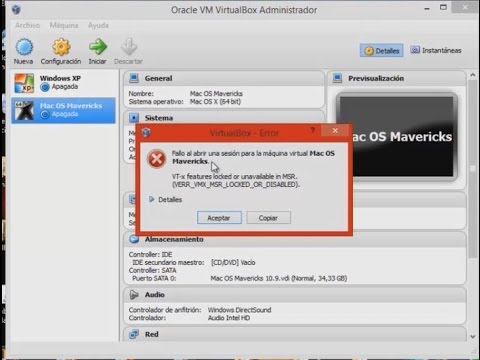The image size is (480, 360).
Task: Expand the Detalles disclosure triangle in dialog
Action: (152, 199)
